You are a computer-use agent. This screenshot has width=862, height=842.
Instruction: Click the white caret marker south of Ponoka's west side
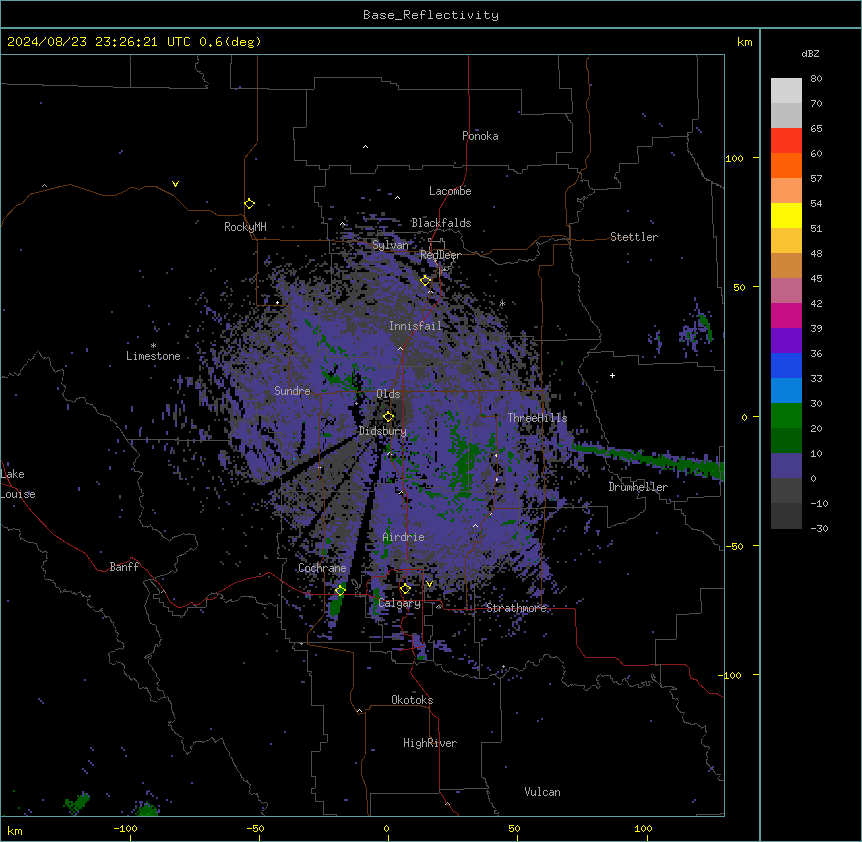coord(365,147)
